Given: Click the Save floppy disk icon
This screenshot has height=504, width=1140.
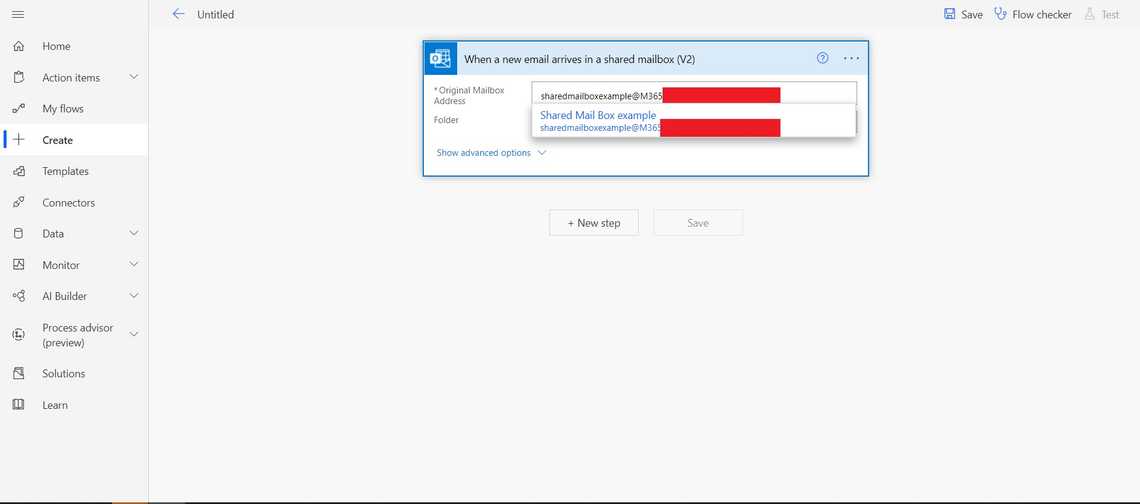Looking at the screenshot, I should click(x=950, y=14).
